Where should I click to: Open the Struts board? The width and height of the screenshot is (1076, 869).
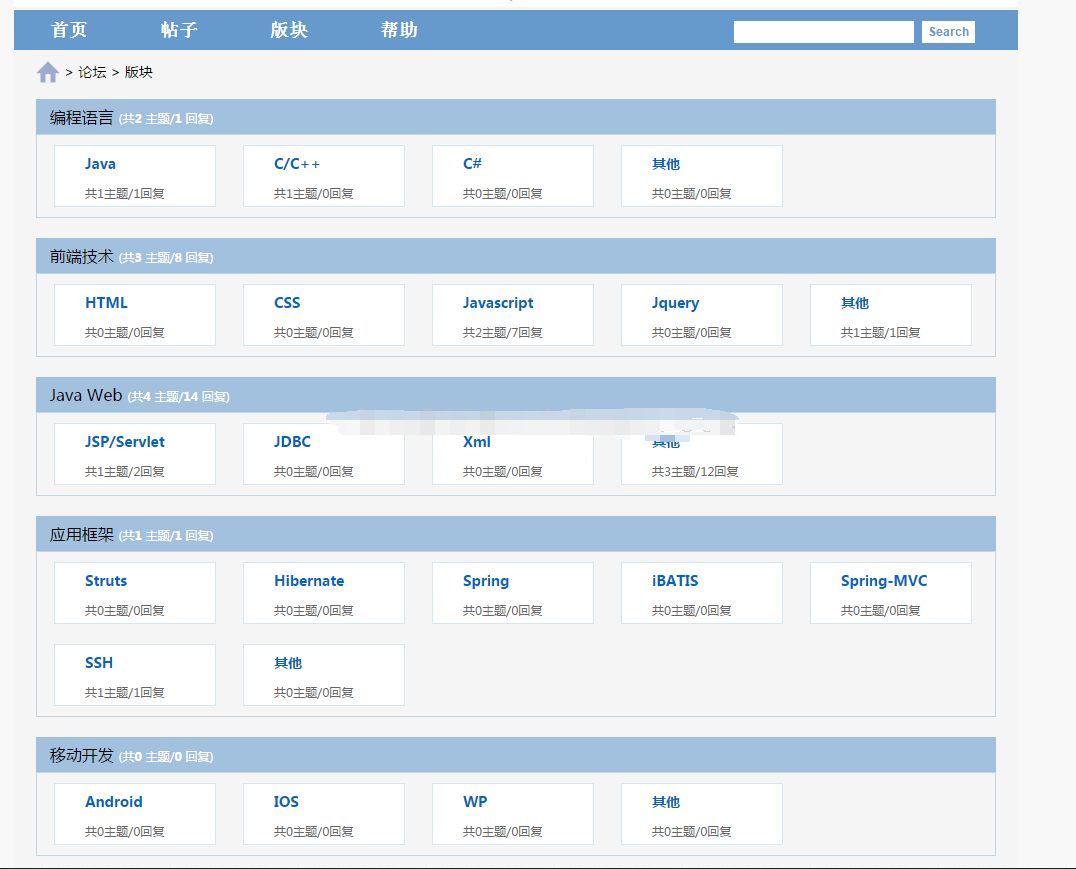pos(106,581)
